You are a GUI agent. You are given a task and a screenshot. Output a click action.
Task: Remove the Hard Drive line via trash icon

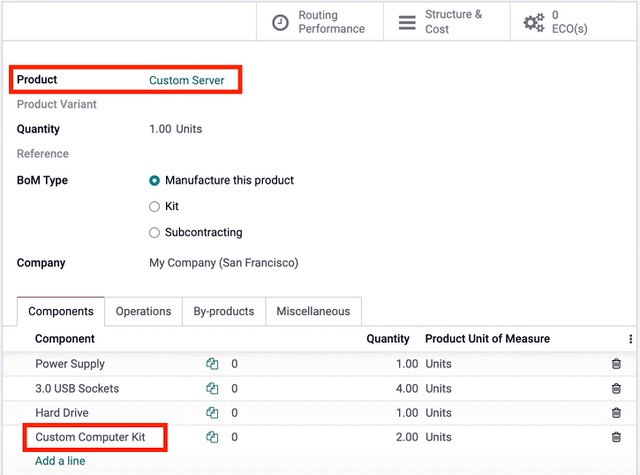(x=616, y=413)
